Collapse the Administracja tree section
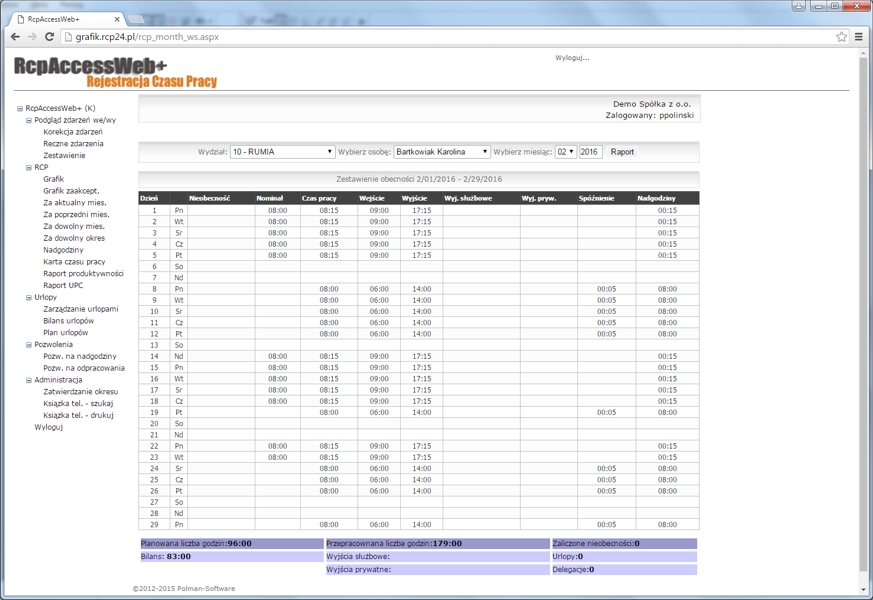Image resolution: width=873 pixels, height=600 pixels. [29, 380]
